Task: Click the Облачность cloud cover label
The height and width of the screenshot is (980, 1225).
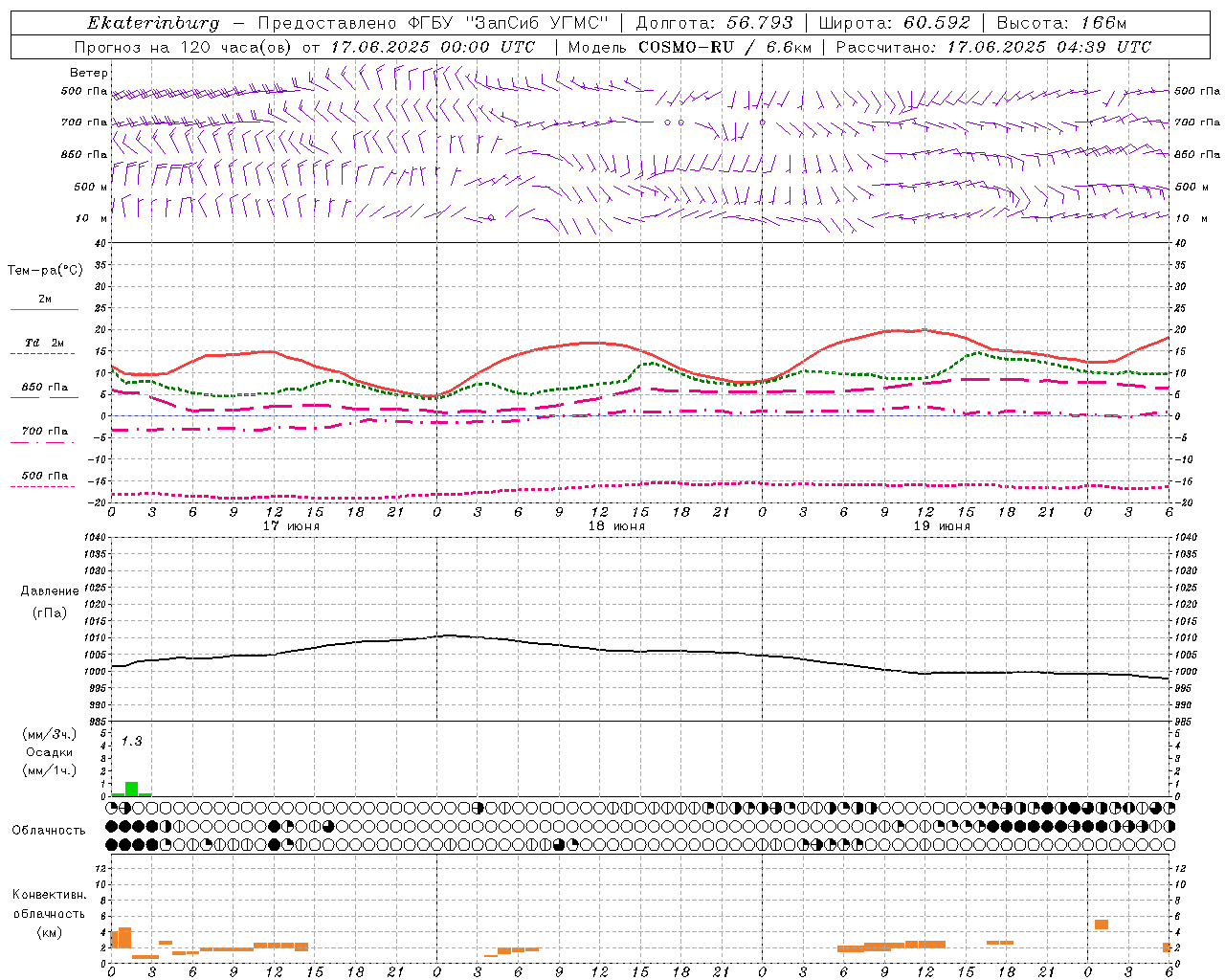Action: pyautogui.click(x=49, y=830)
